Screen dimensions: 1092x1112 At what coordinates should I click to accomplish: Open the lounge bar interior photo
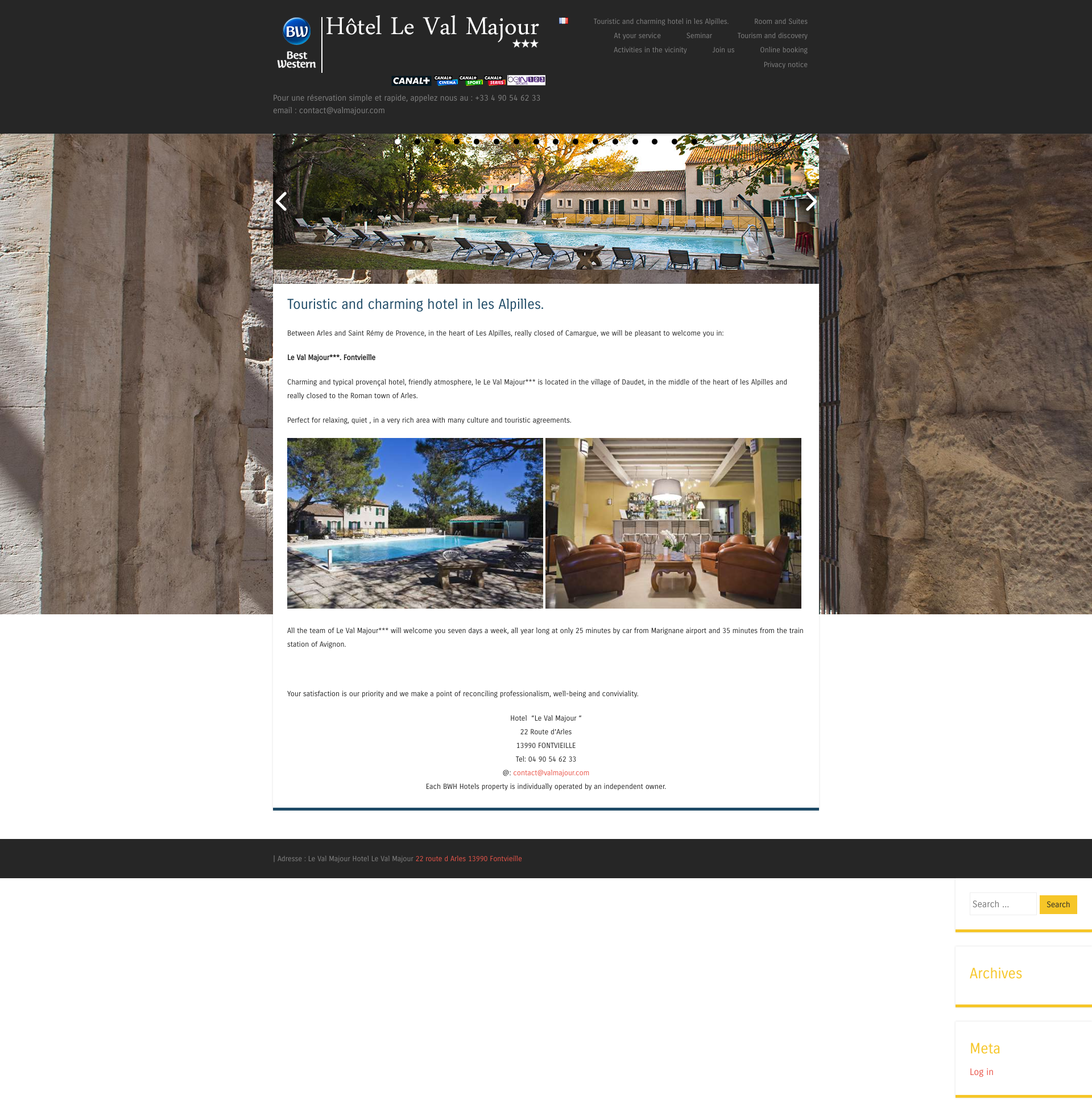click(673, 523)
